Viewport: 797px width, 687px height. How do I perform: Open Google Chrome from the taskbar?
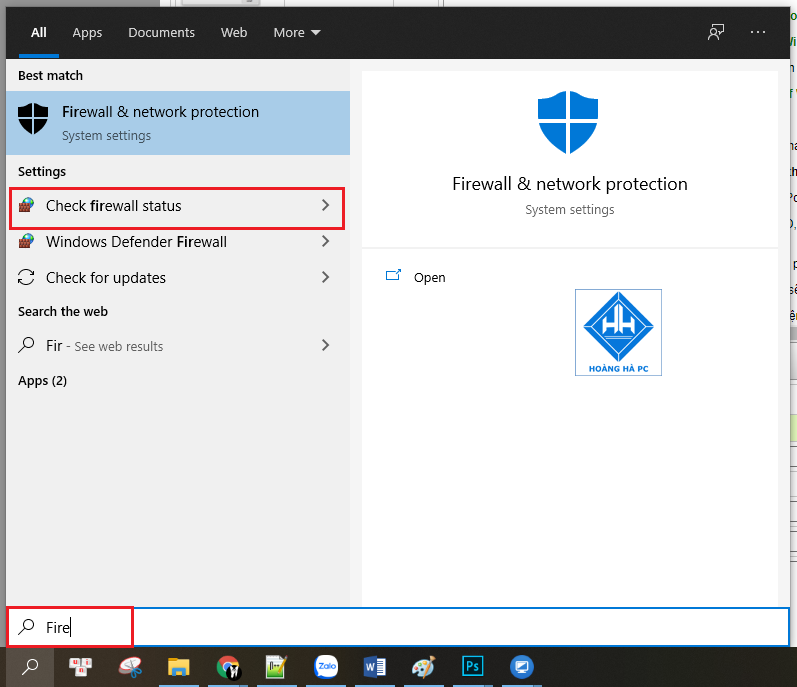[228, 667]
